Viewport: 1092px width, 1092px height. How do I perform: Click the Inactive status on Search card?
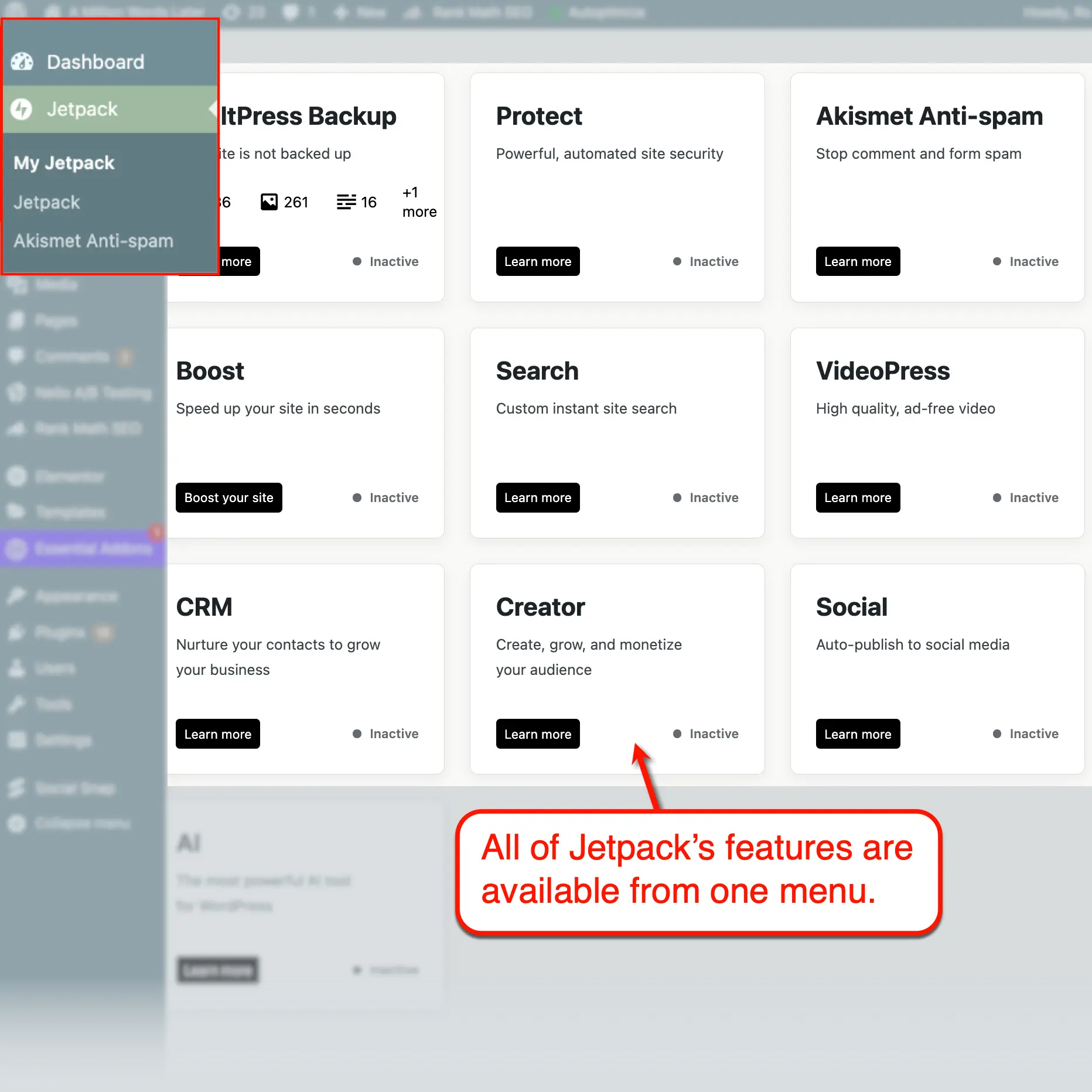706,497
